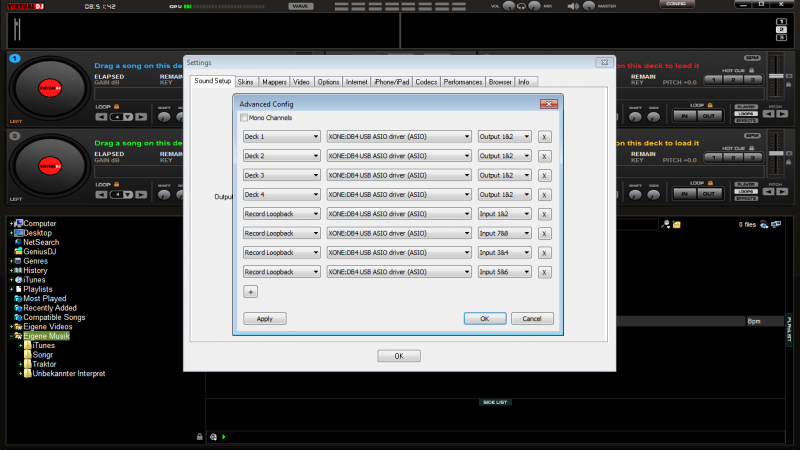
Task: Add a new channel row with plus button
Action: coord(251,292)
